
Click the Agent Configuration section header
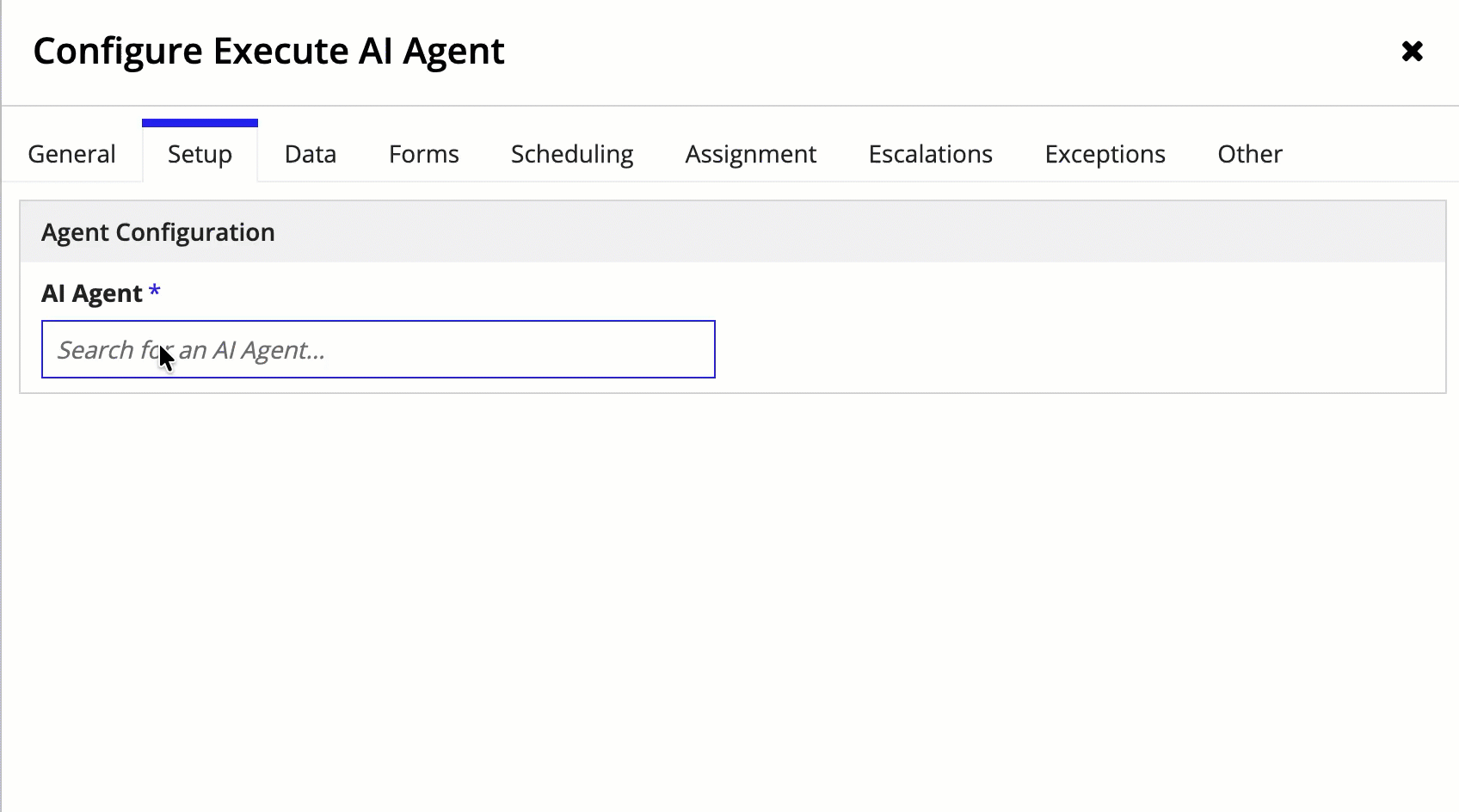(x=733, y=232)
